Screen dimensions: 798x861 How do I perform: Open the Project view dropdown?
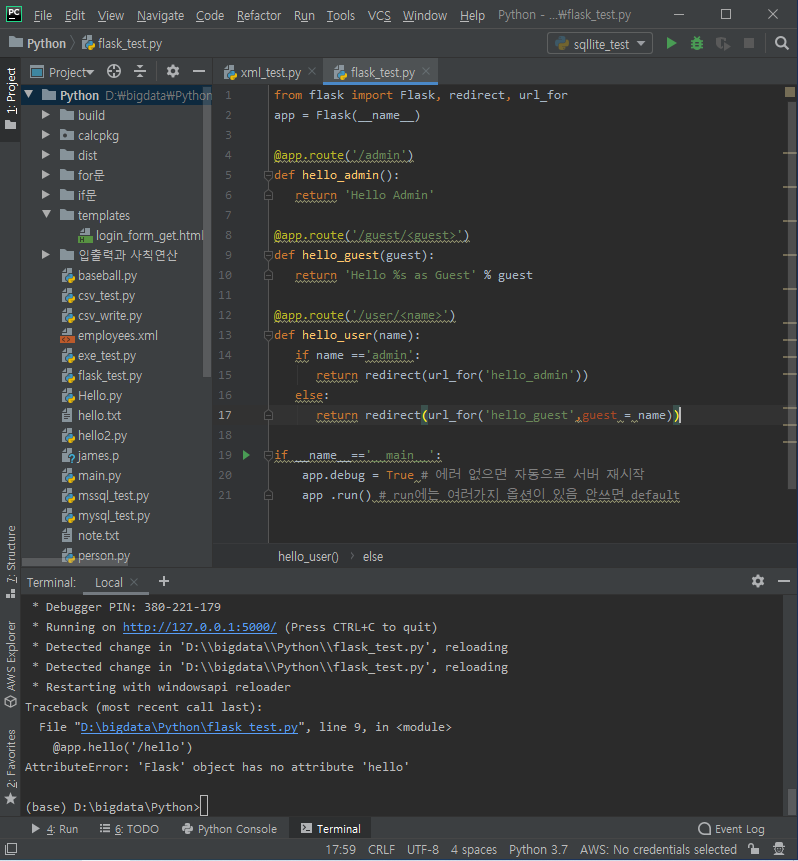(x=63, y=71)
